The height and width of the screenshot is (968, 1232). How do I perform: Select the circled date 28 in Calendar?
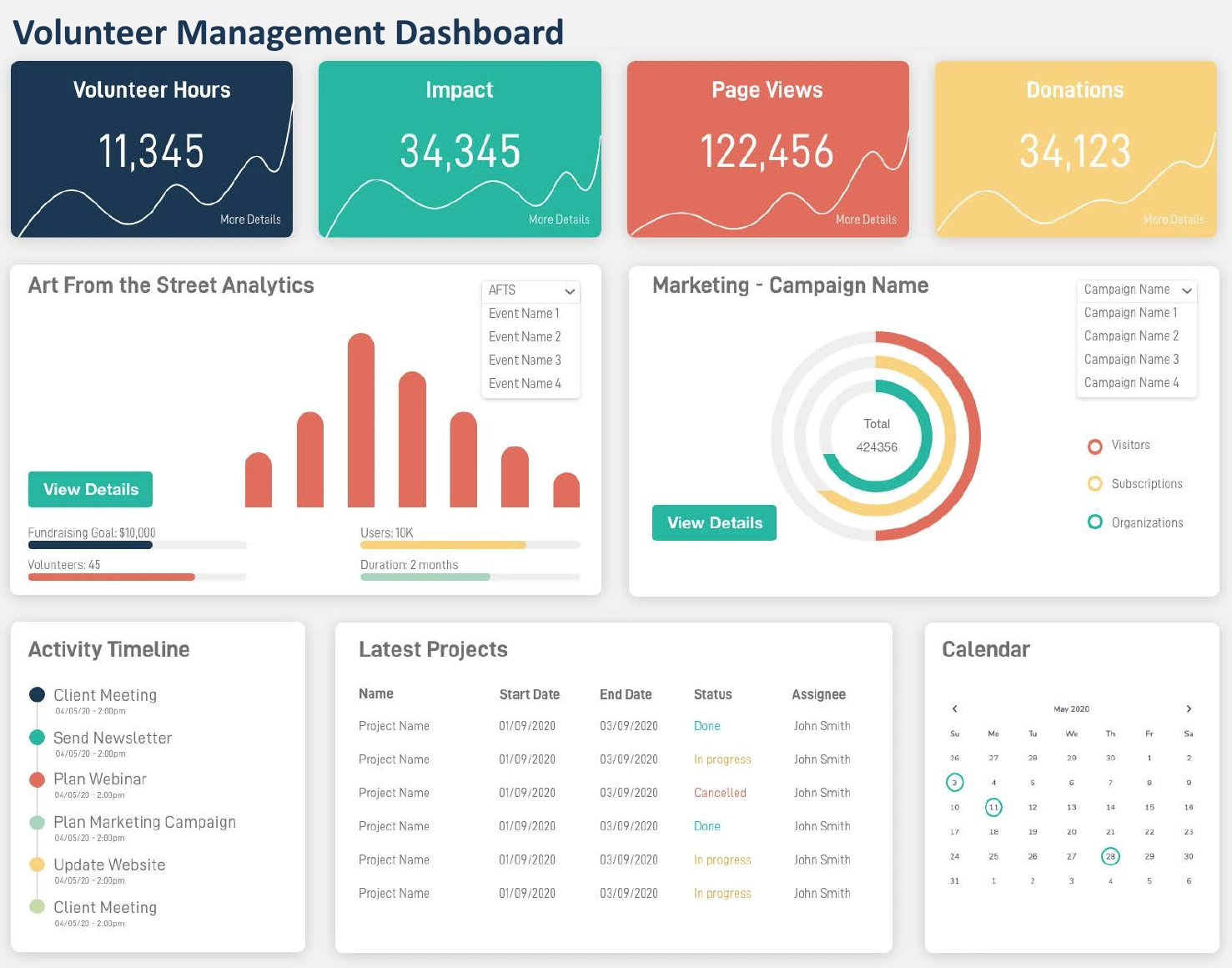click(1110, 855)
